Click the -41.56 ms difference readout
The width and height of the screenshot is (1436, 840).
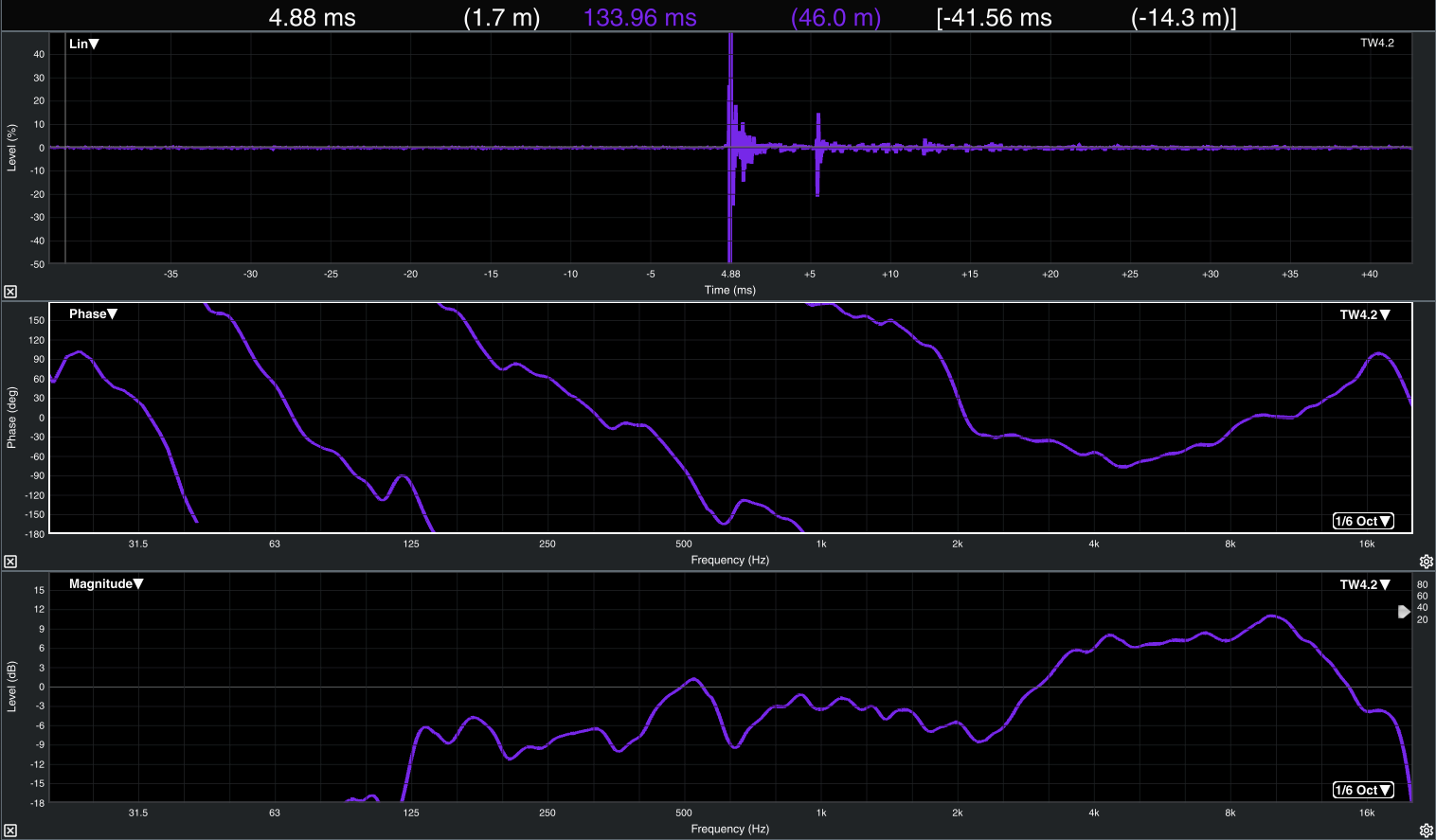tap(995, 17)
